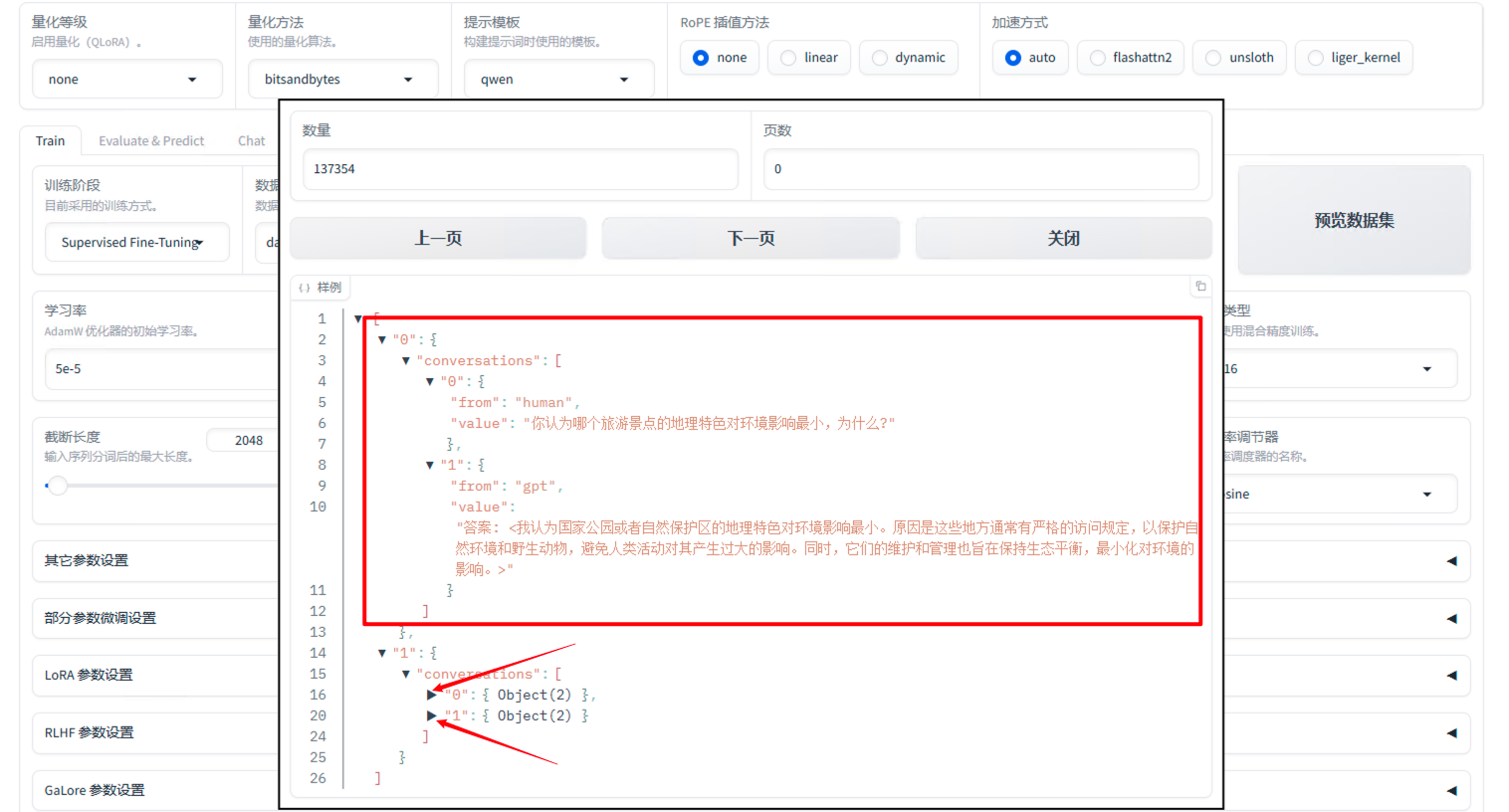Image resolution: width=1509 pixels, height=812 pixels.
Task: Open the prompt template qwen dropdown
Action: (557, 80)
